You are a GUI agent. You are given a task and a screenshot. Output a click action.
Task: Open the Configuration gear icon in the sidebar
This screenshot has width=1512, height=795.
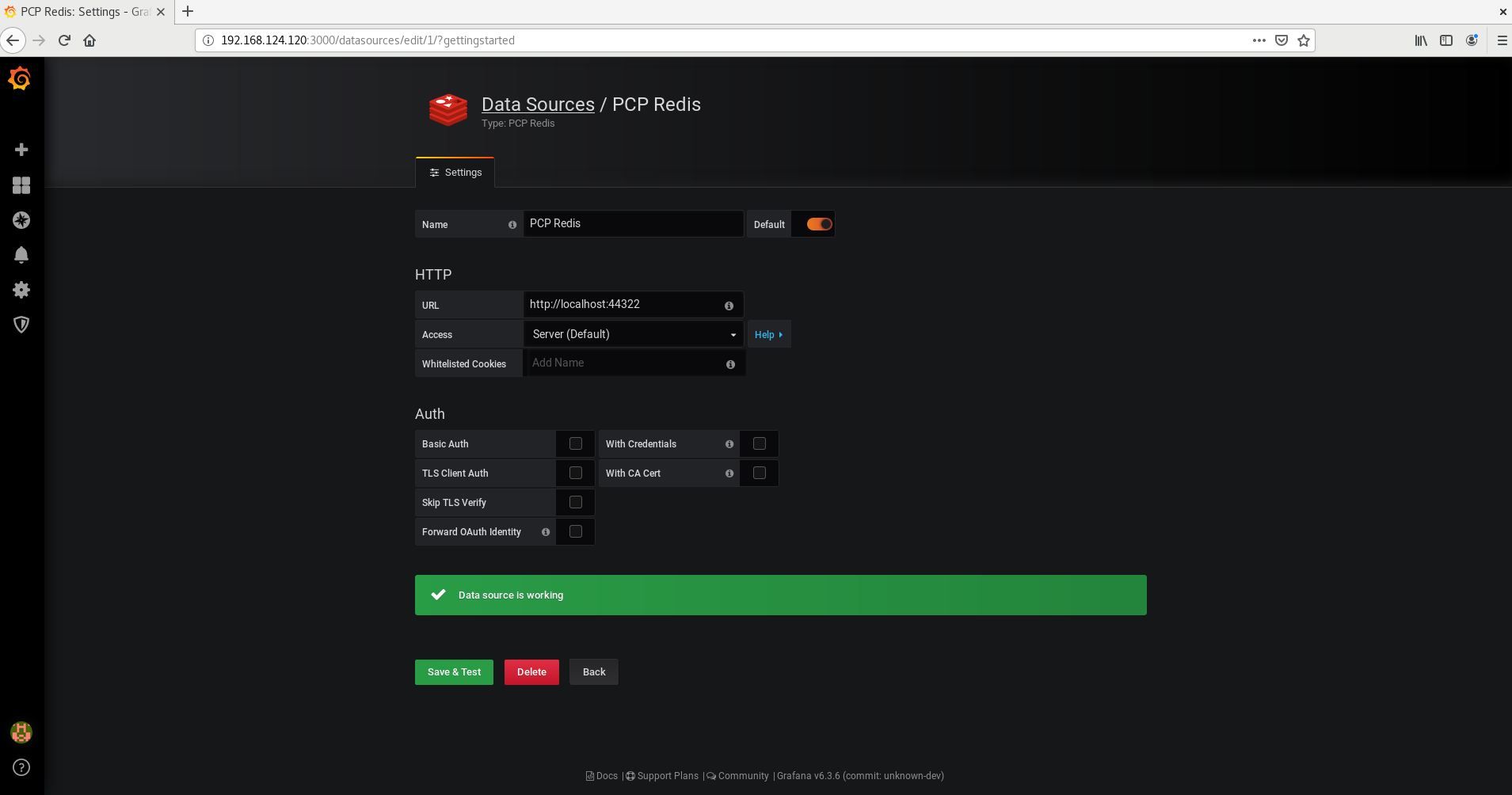(x=21, y=290)
